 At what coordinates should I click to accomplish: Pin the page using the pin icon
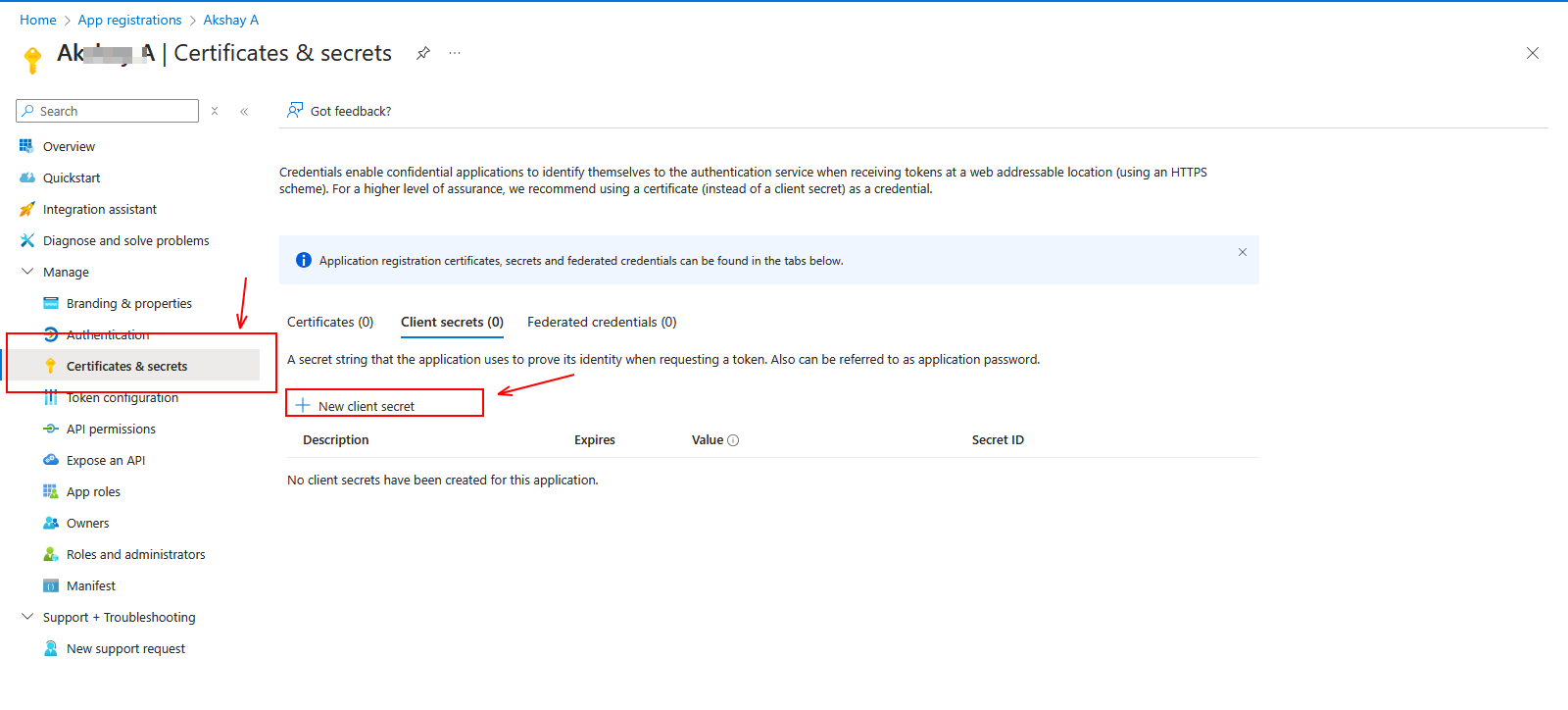tap(423, 53)
